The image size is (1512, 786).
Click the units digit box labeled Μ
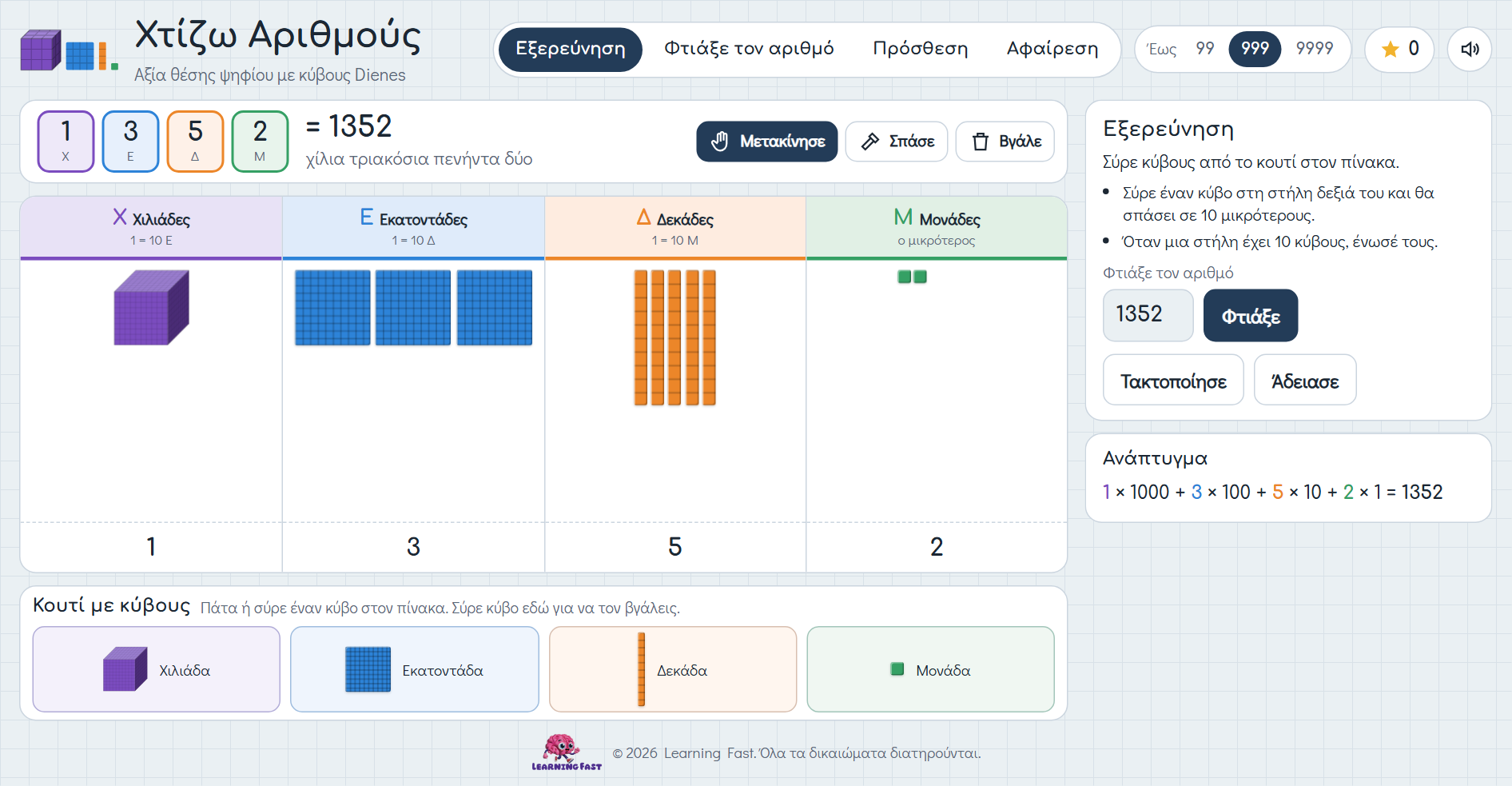(260, 142)
